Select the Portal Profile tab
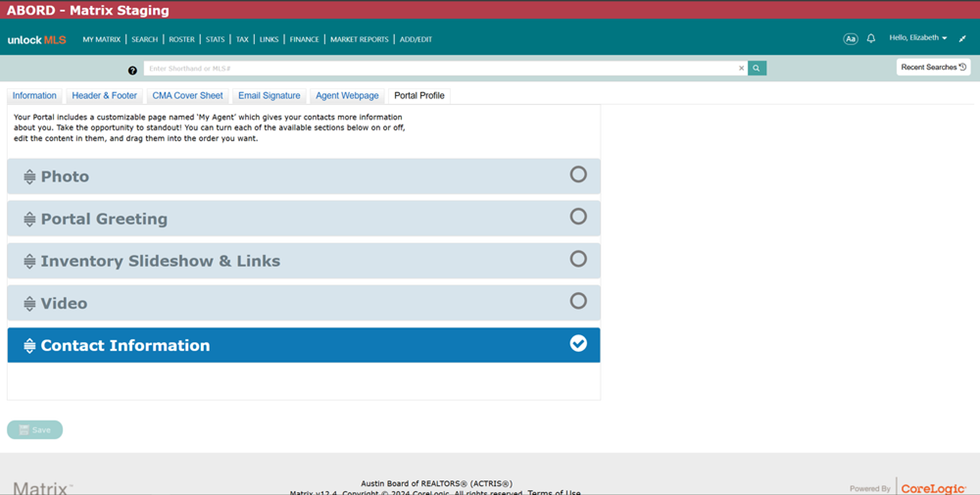Image resolution: width=980 pixels, height=495 pixels. [419, 96]
